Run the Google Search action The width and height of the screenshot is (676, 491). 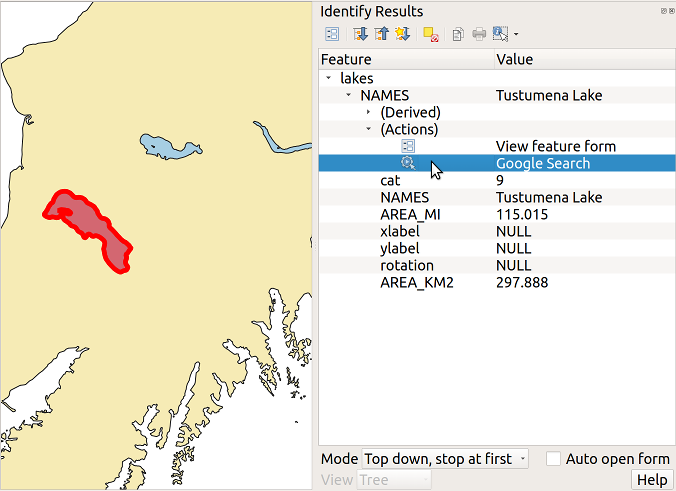coord(542,163)
